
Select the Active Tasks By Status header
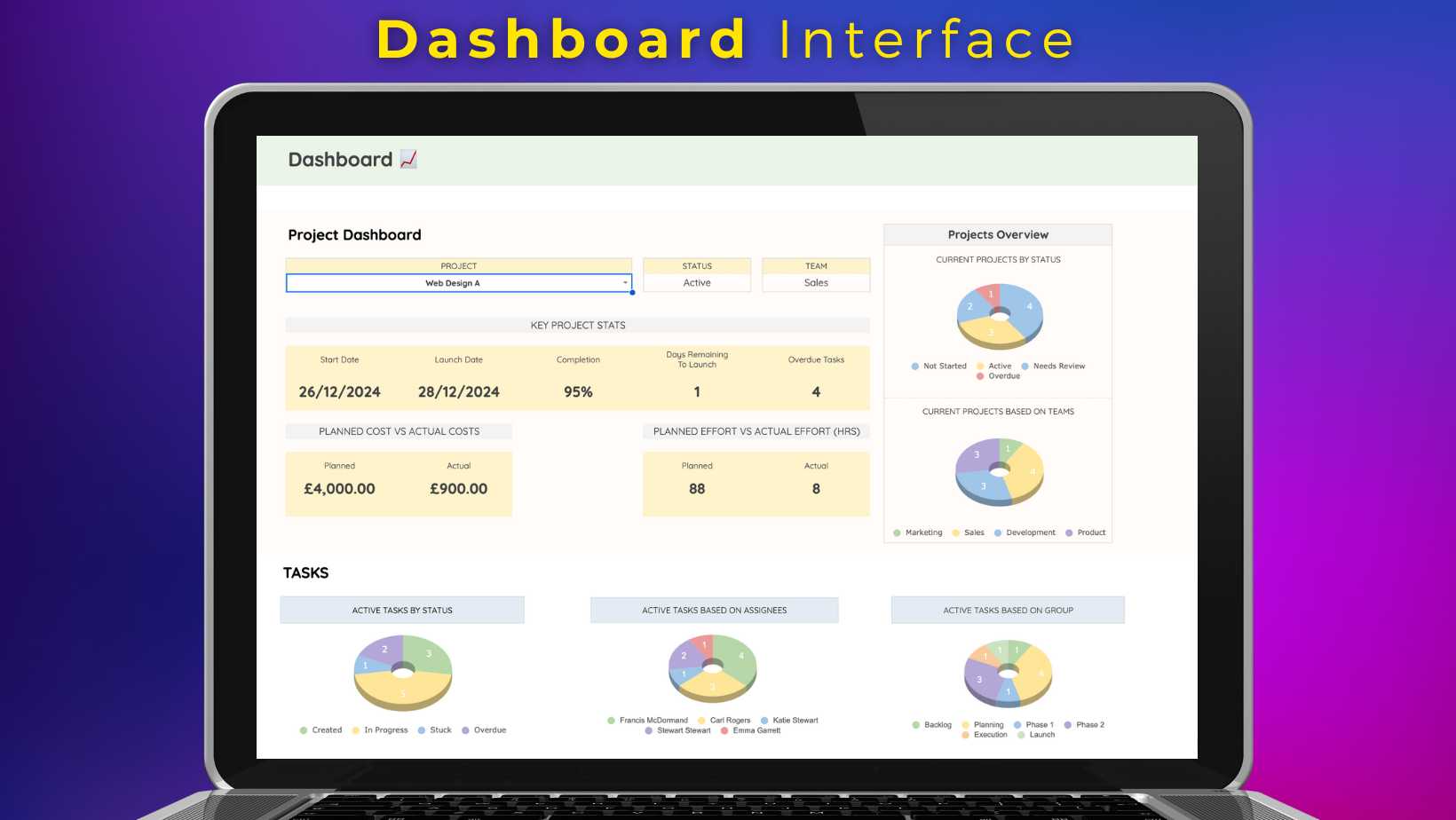pyautogui.click(x=402, y=611)
